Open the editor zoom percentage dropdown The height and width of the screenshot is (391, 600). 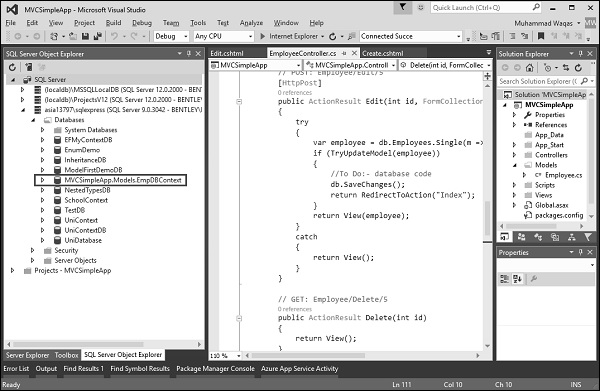tap(239, 356)
